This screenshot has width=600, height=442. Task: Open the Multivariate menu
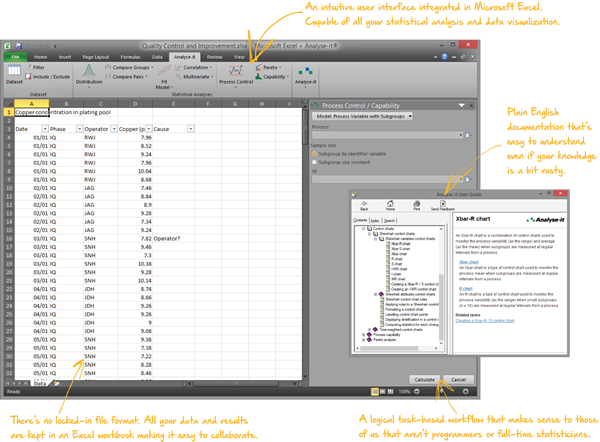(194, 77)
